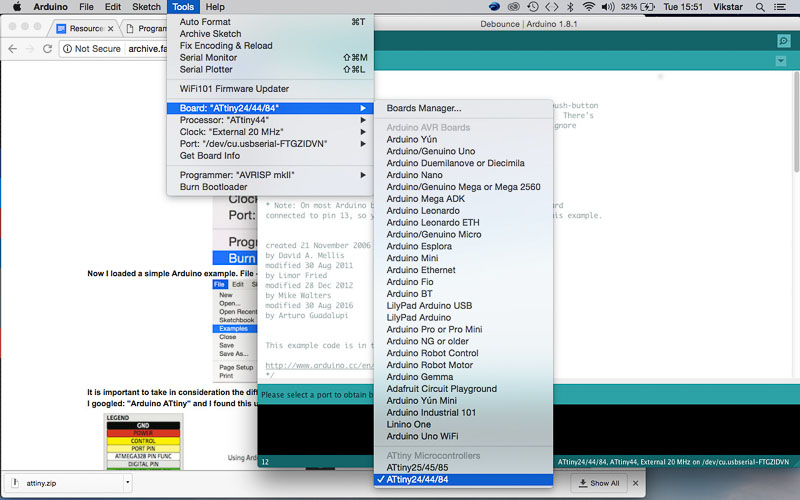Open Boards Manager...
The width and height of the screenshot is (800, 500).
463,108
